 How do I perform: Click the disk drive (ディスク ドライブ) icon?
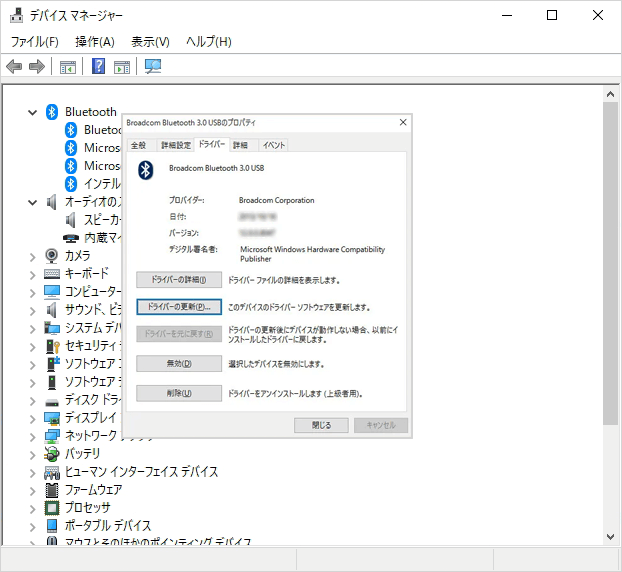52,403
